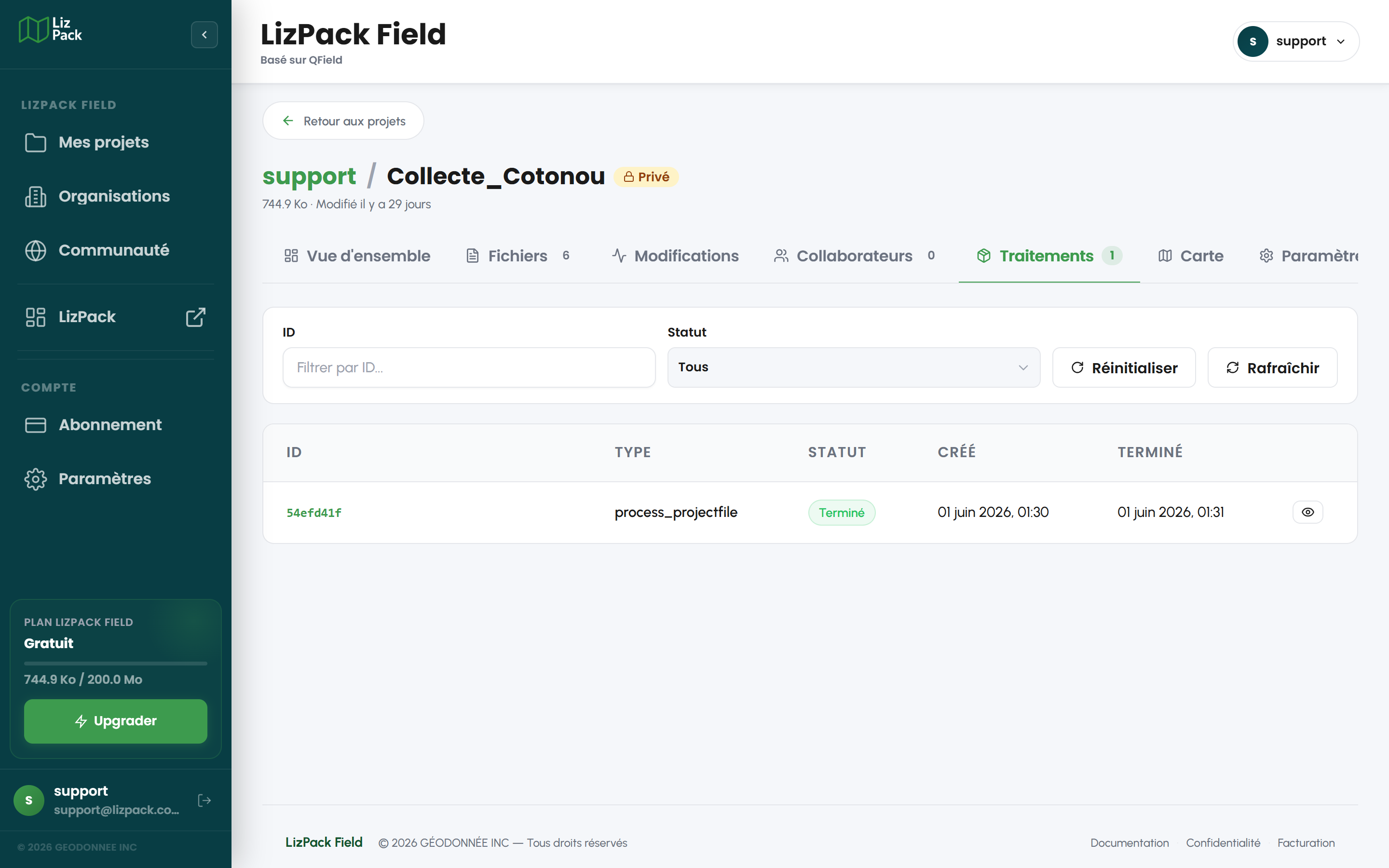Click the 01 juin 2026, 01:30 created date
Viewport: 1389px width, 868px height.
(993, 512)
